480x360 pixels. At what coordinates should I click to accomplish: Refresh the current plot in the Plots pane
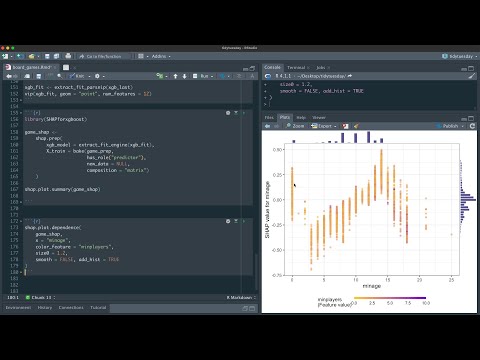(472, 126)
